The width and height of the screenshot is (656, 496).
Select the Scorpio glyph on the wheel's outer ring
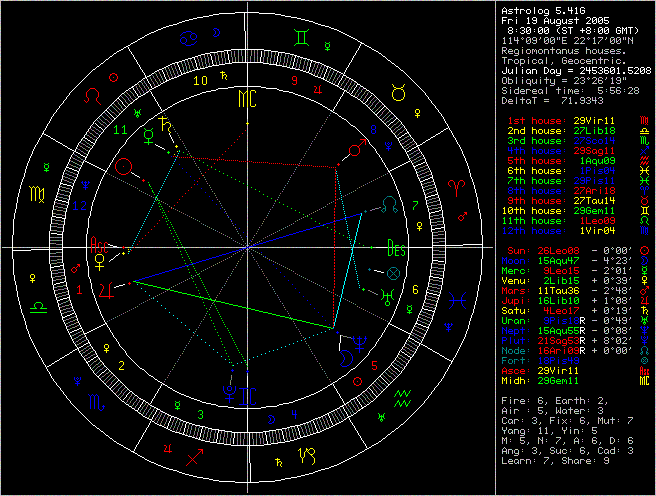click(x=92, y=403)
